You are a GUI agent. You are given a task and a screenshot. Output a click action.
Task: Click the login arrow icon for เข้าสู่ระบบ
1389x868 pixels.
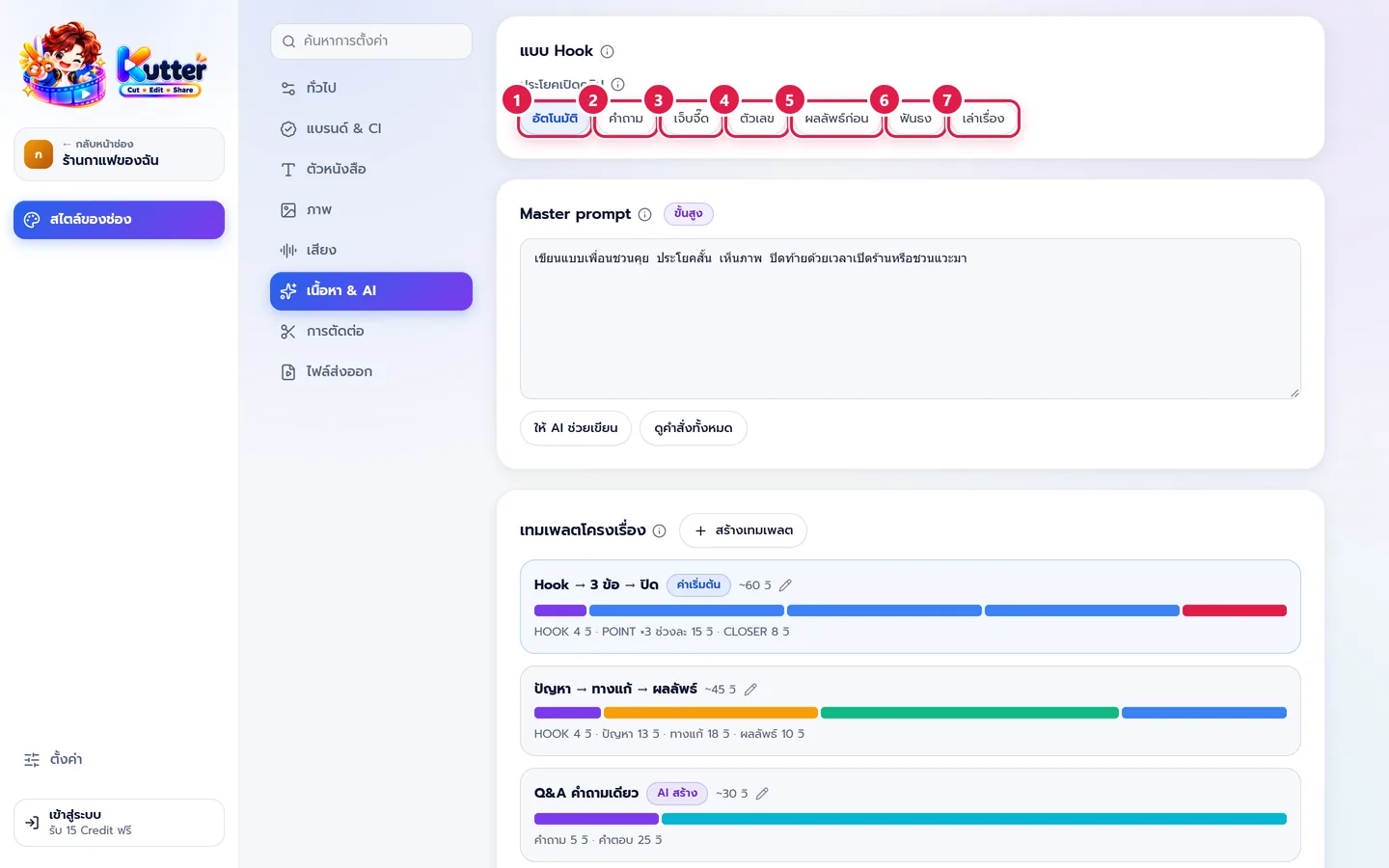tap(32, 823)
